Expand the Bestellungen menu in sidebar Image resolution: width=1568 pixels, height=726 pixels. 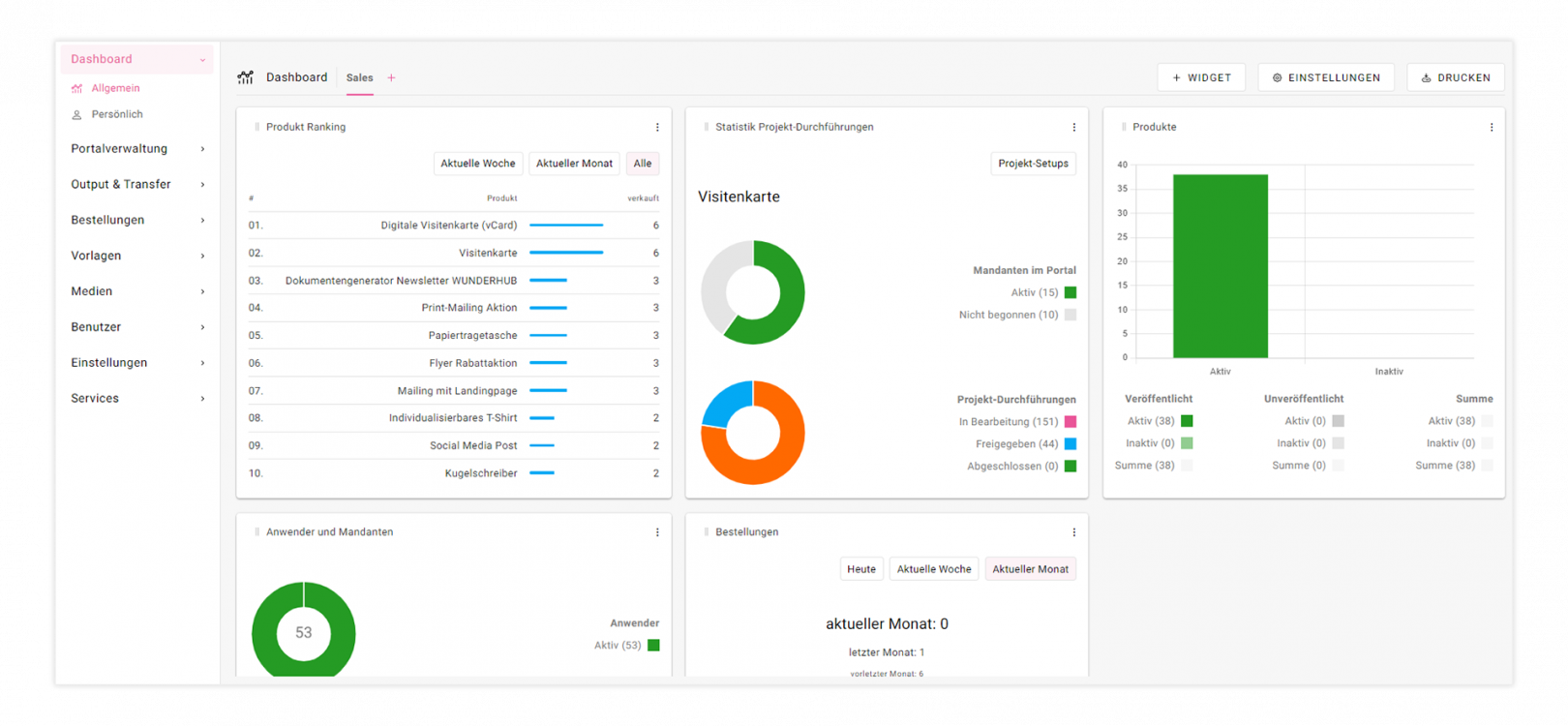pos(136,221)
